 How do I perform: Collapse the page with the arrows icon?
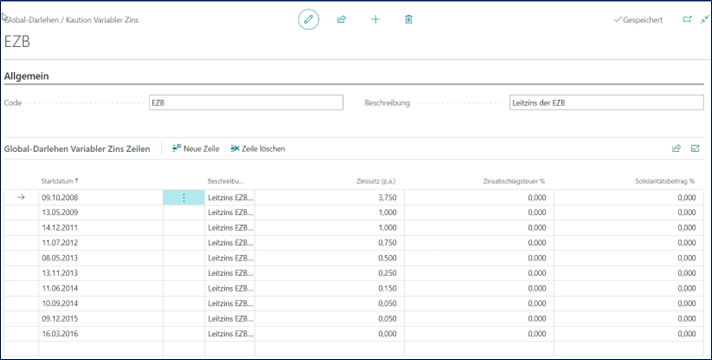pos(704,20)
